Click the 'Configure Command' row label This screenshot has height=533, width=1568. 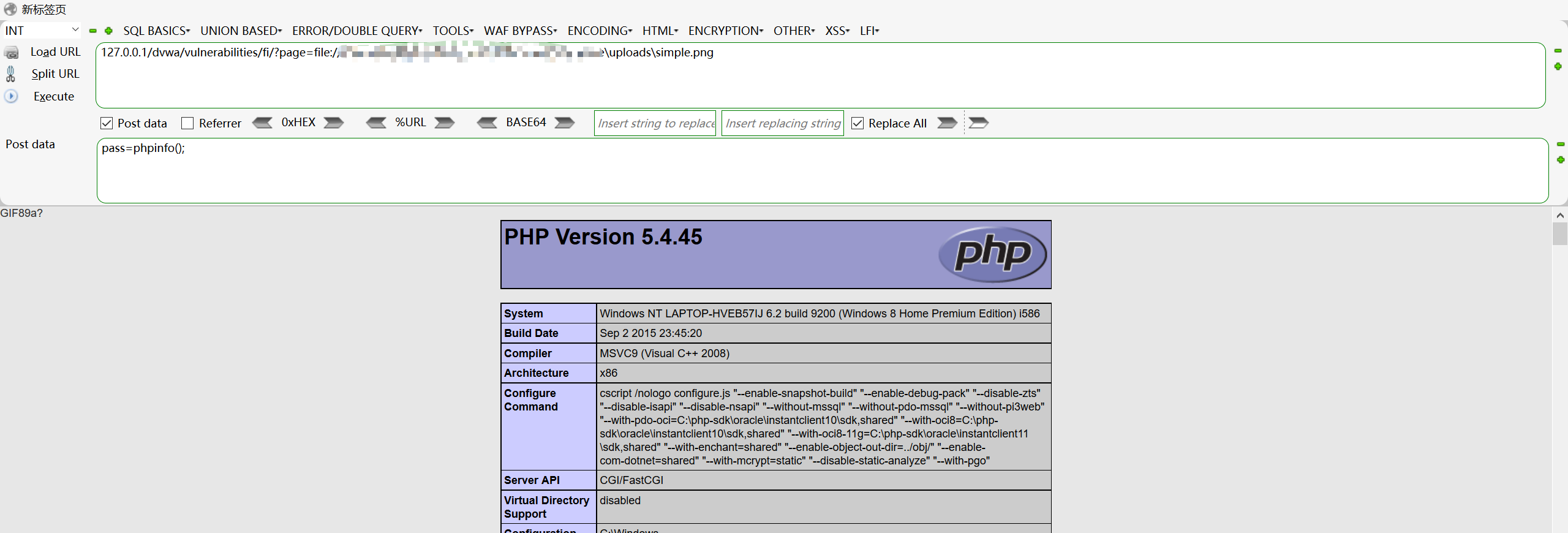tap(531, 400)
